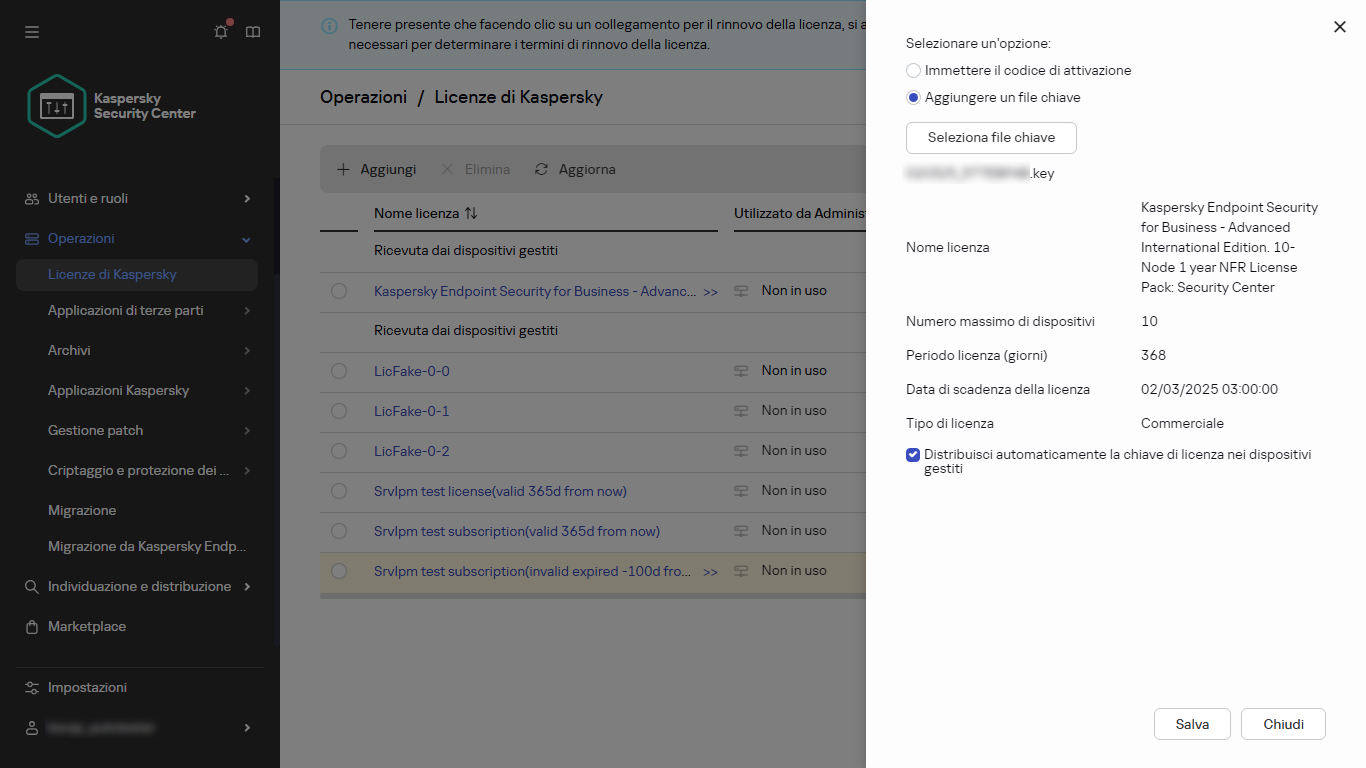Open the notifications bell icon
1366x768 pixels.
(x=221, y=32)
